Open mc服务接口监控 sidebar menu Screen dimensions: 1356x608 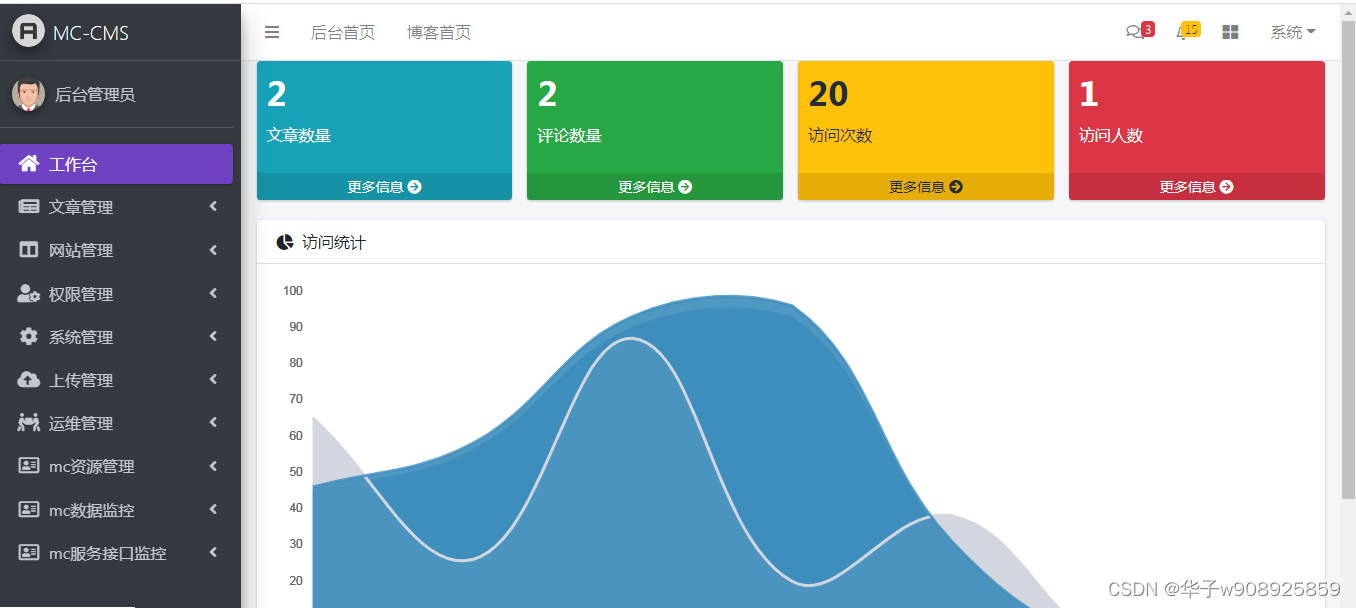117,553
